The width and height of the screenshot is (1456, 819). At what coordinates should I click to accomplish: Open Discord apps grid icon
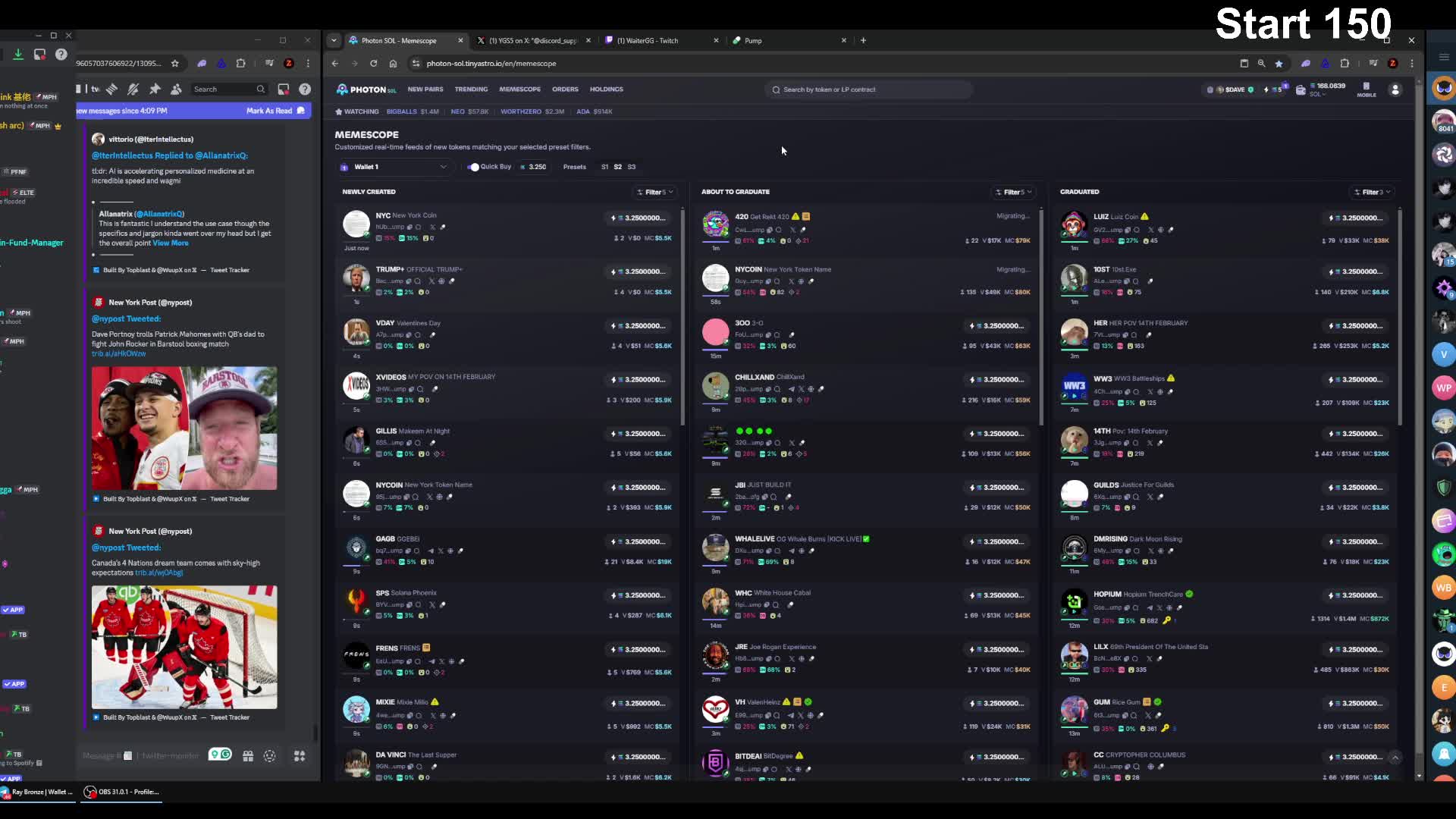[x=300, y=755]
